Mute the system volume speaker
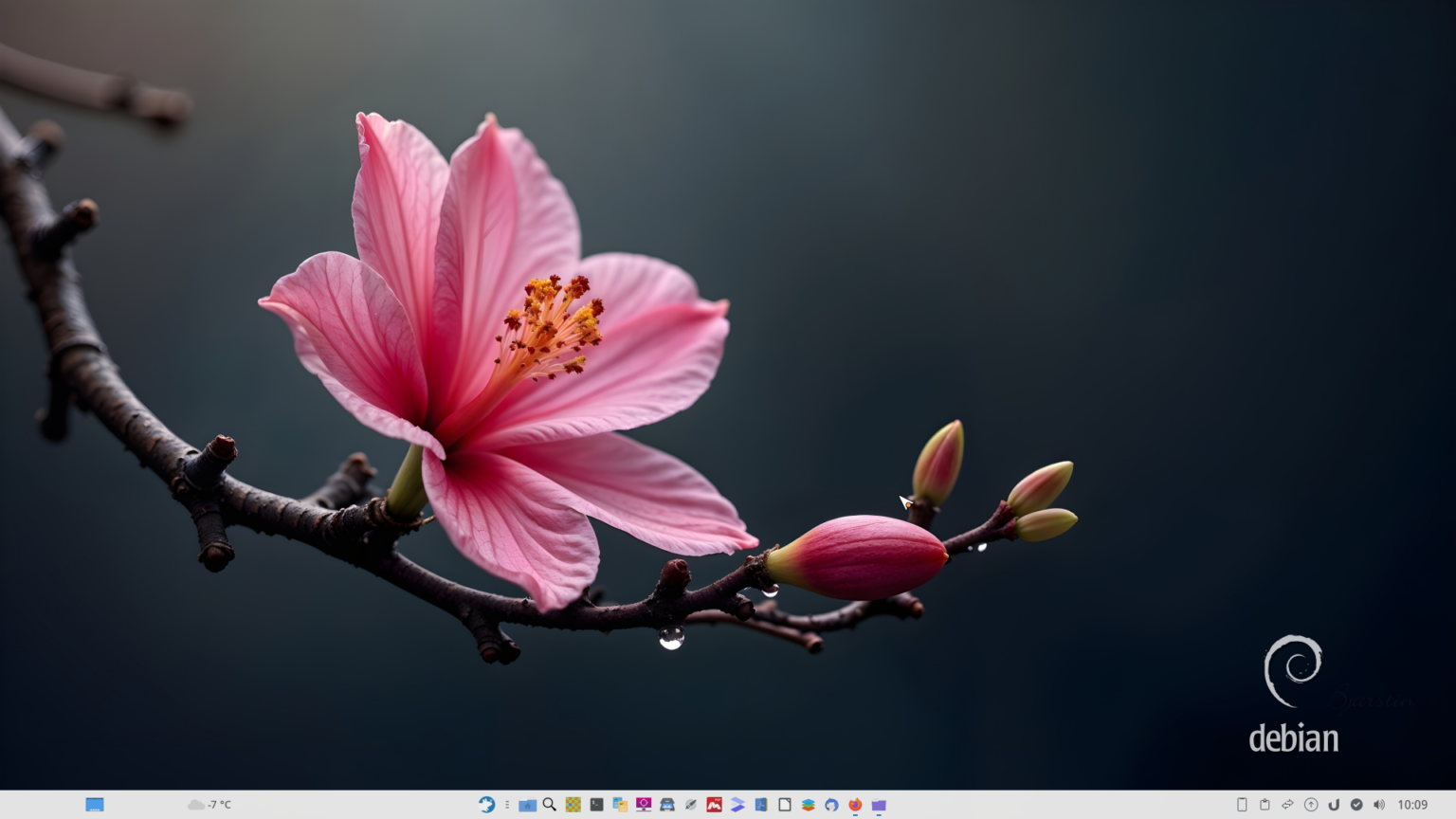This screenshot has height=819, width=1456. click(x=1379, y=804)
